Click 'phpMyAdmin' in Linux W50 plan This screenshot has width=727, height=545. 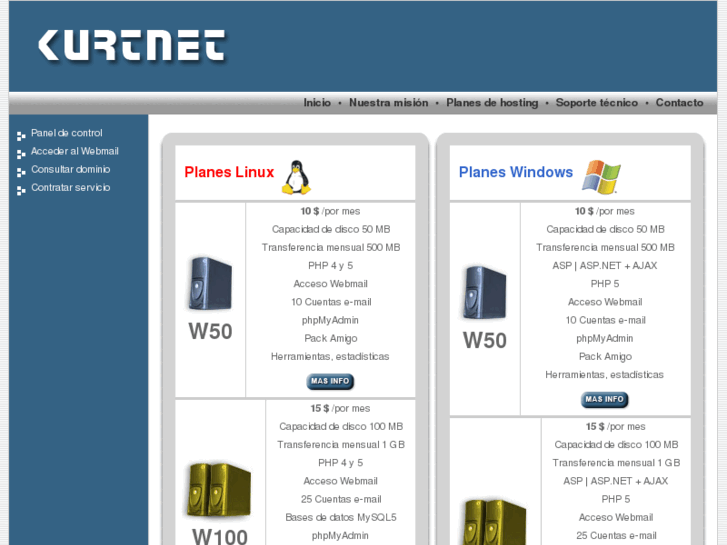(x=330, y=321)
